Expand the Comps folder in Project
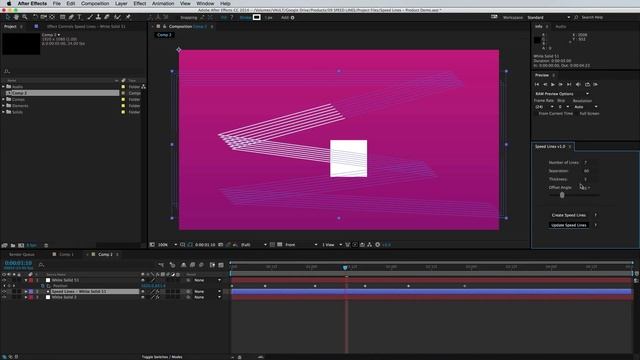 tap(3, 99)
